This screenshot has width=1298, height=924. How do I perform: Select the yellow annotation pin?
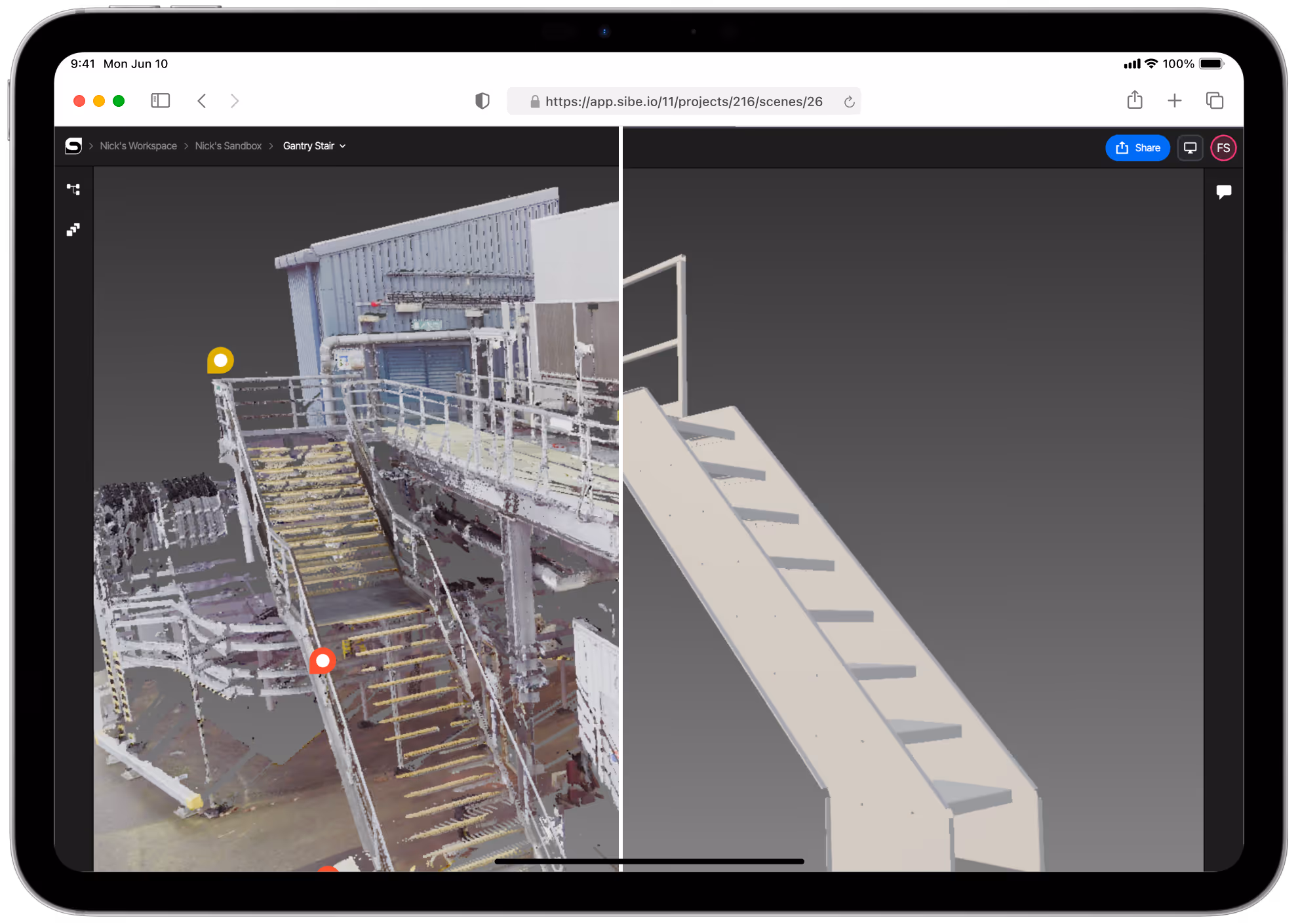coord(220,360)
